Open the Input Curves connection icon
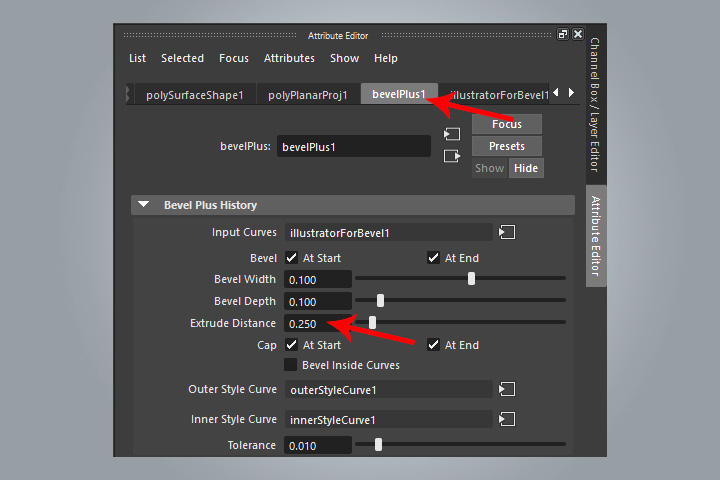This screenshot has width=720, height=480. [x=507, y=233]
